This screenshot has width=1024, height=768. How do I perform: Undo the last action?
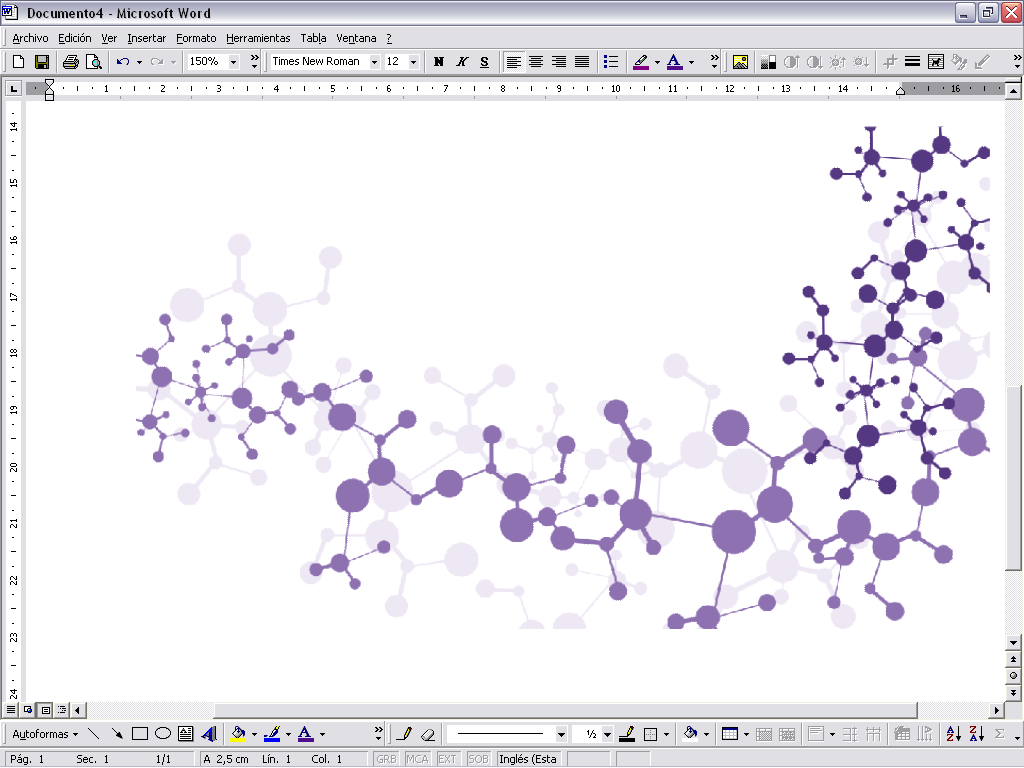tap(123, 62)
